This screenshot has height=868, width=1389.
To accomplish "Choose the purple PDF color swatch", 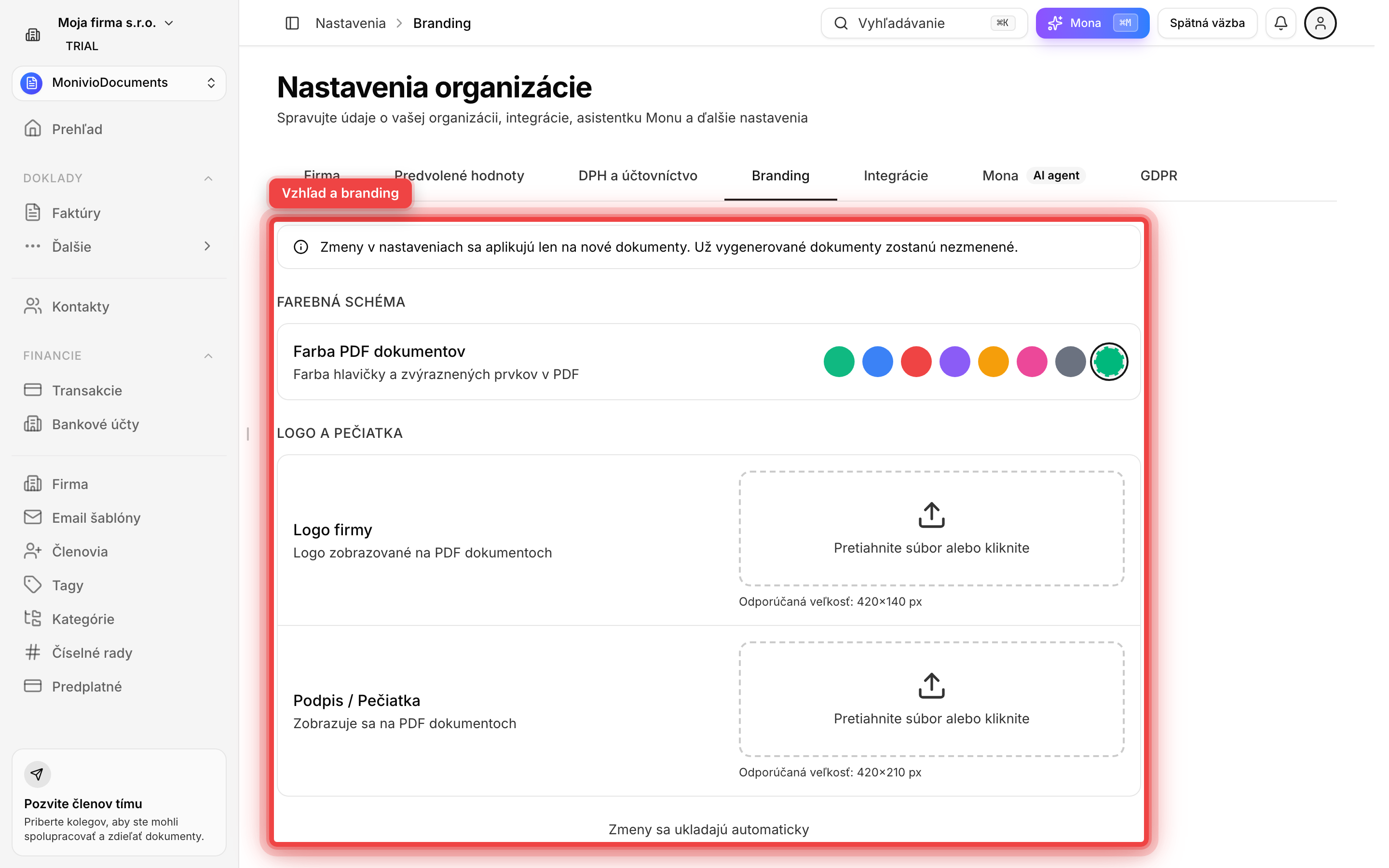I will pyautogui.click(x=954, y=362).
